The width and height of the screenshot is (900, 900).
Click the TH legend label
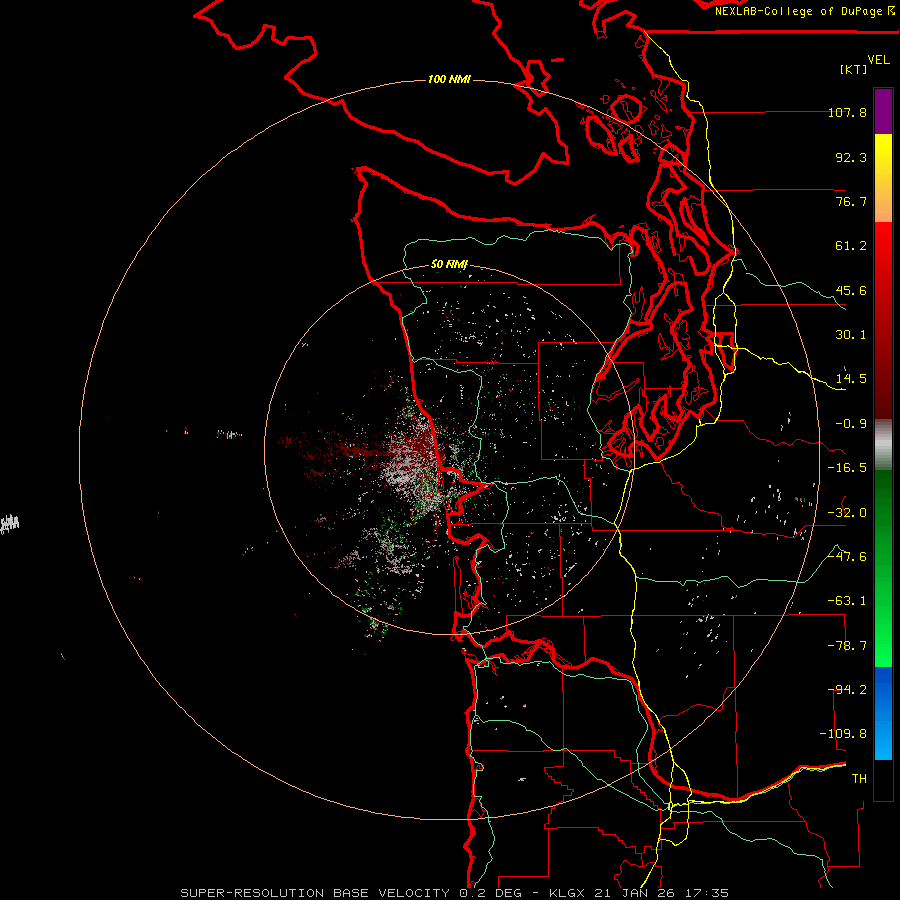(859, 779)
